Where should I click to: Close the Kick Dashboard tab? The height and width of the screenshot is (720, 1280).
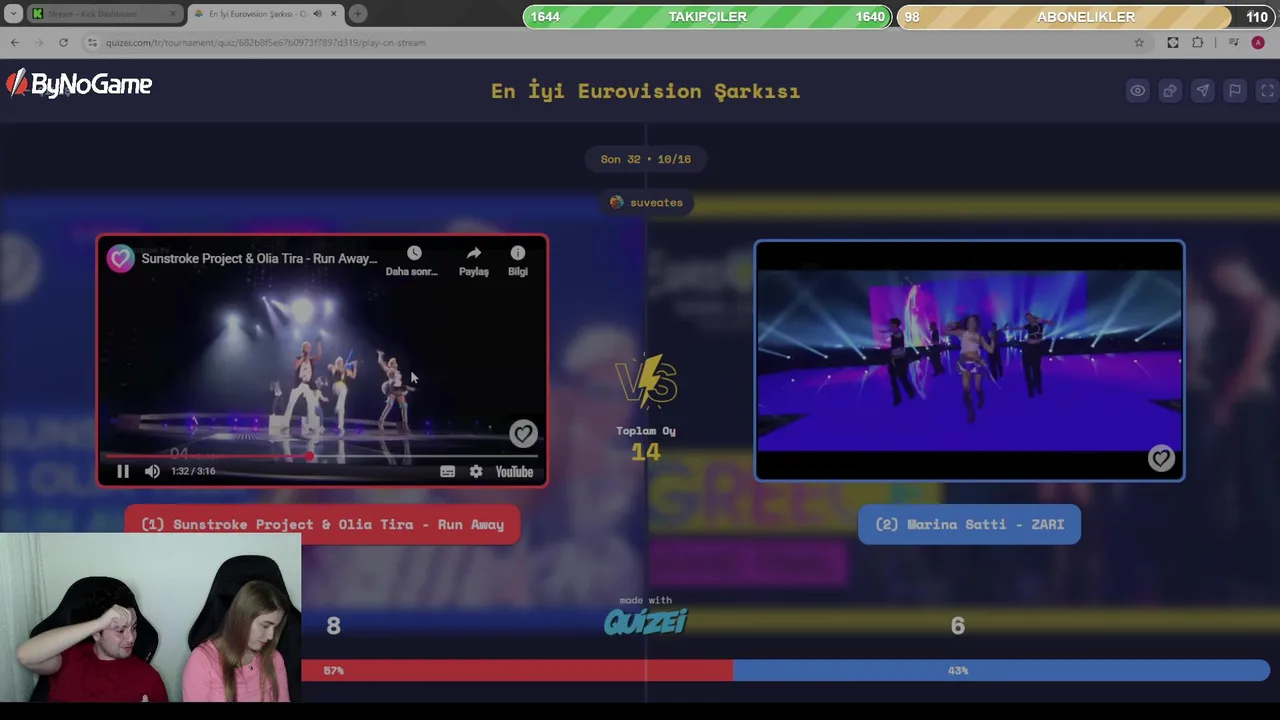click(x=173, y=14)
